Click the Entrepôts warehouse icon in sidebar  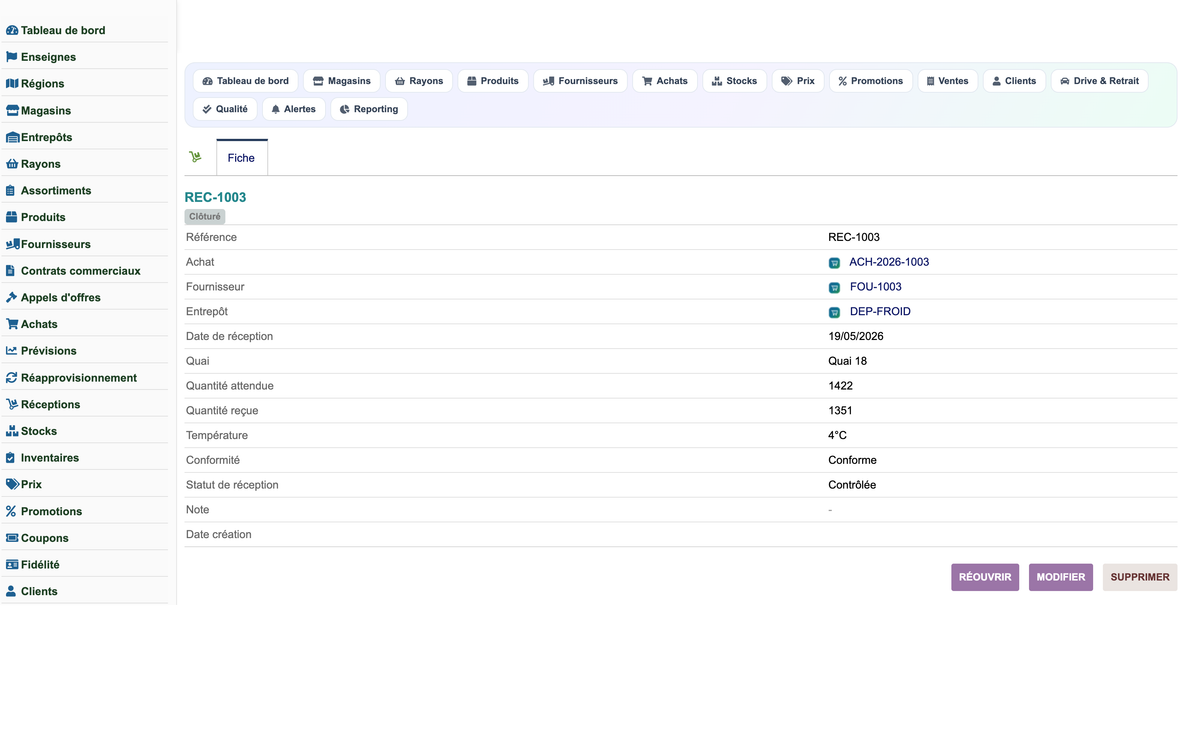click(12, 137)
